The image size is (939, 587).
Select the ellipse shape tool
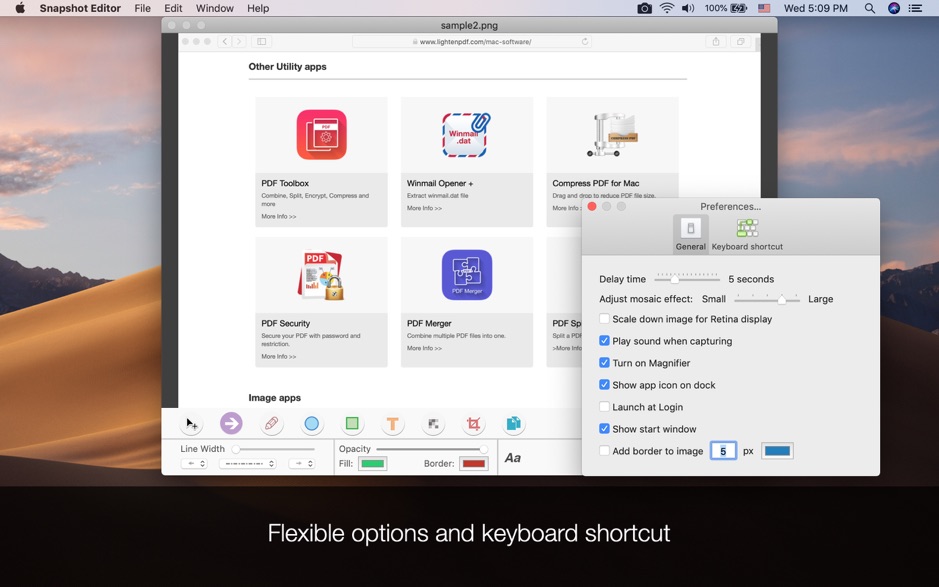click(312, 423)
